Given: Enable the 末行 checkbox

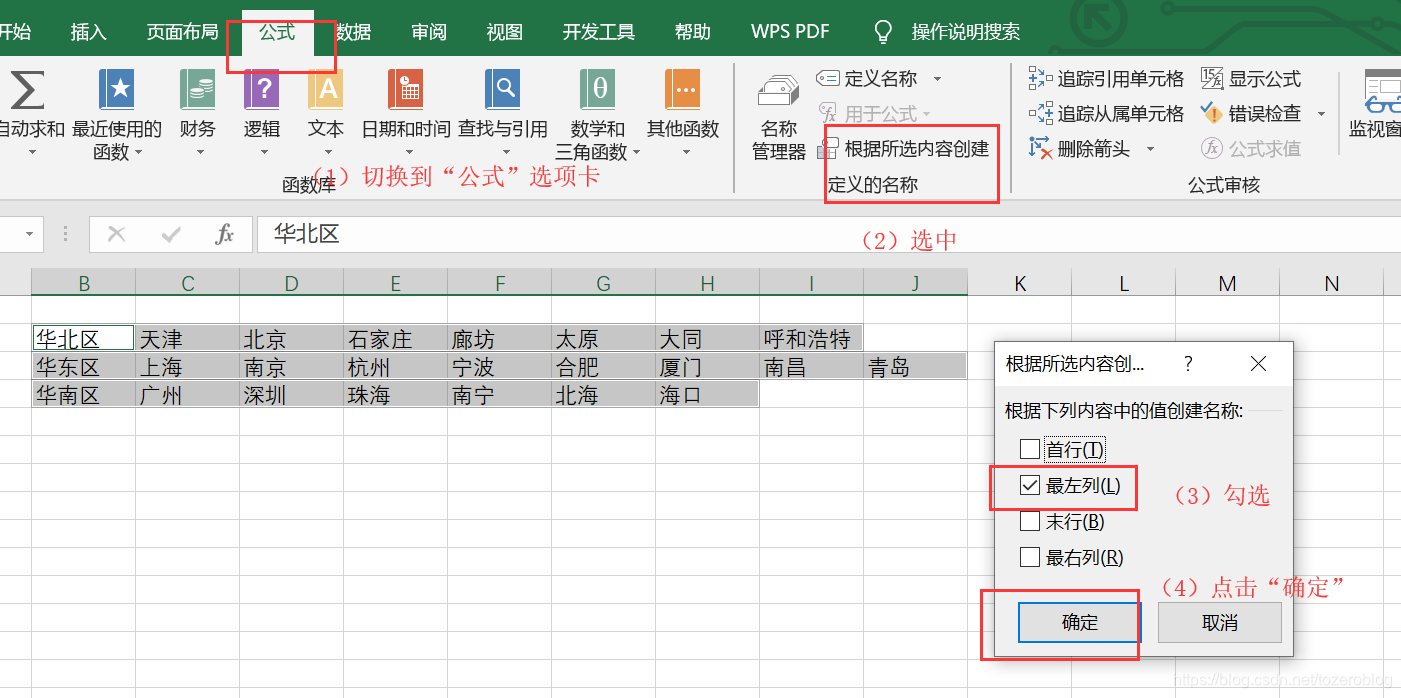Looking at the screenshot, I should tap(1029, 521).
